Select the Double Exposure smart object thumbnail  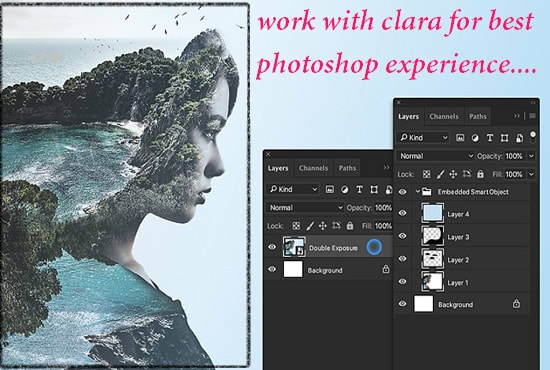point(294,247)
